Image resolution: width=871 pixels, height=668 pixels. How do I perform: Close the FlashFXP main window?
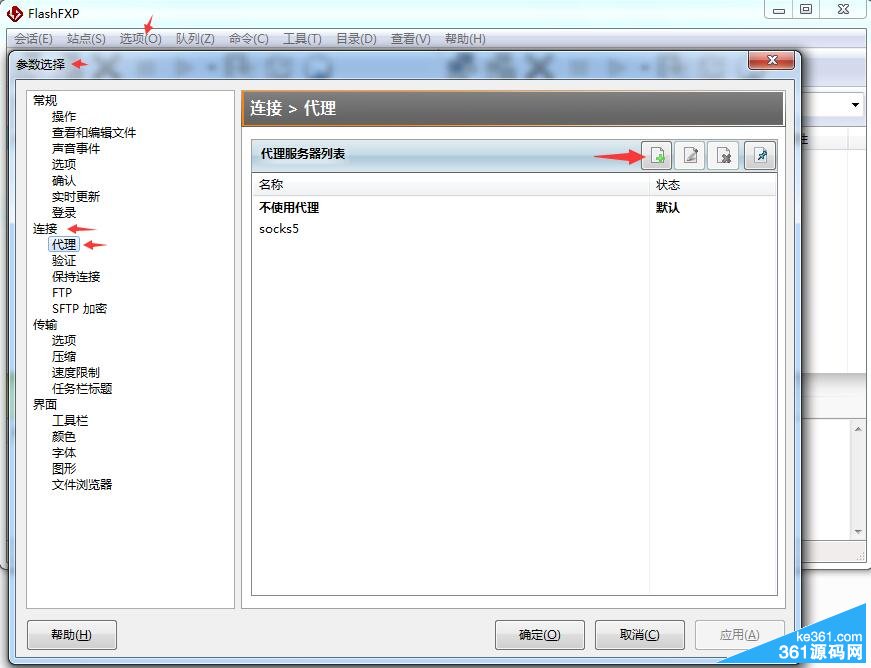(843, 10)
